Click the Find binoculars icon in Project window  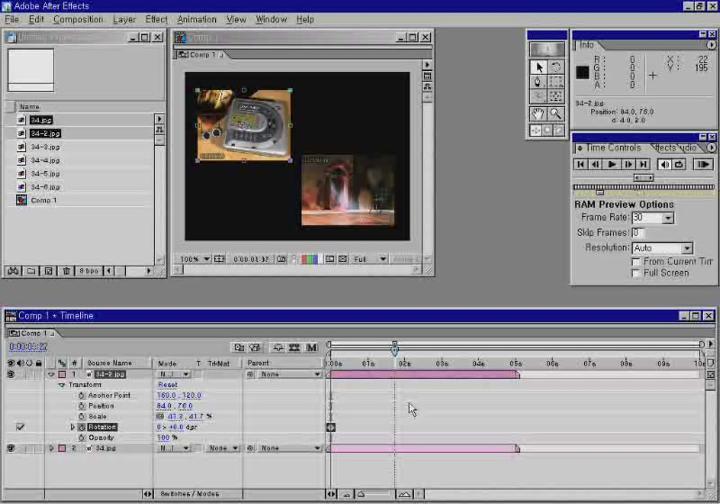point(13,271)
